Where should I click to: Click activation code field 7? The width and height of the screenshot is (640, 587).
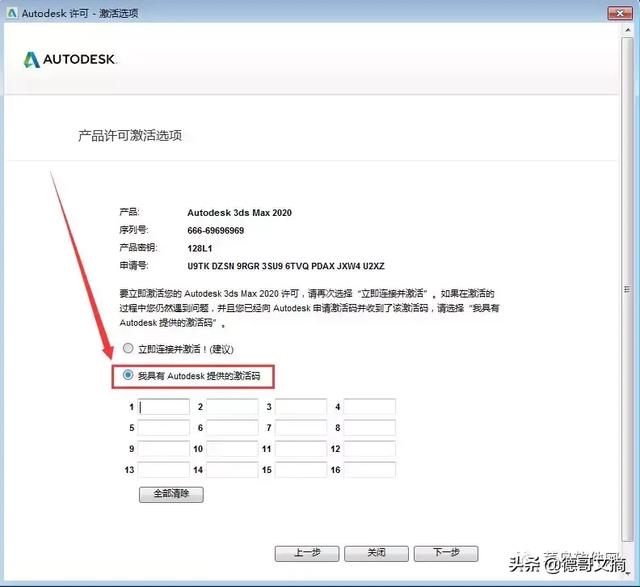point(301,428)
